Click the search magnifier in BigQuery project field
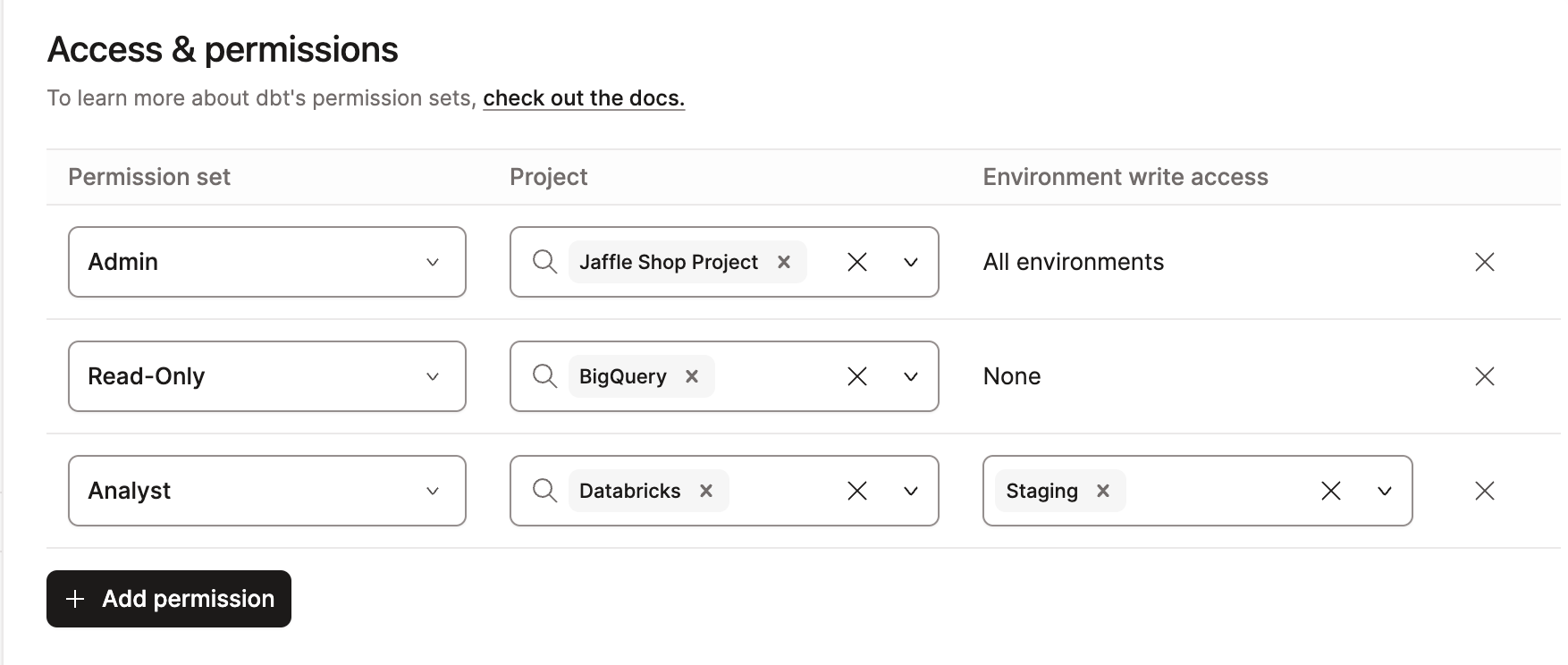Screen dimensions: 1568x665 coord(544,376)
